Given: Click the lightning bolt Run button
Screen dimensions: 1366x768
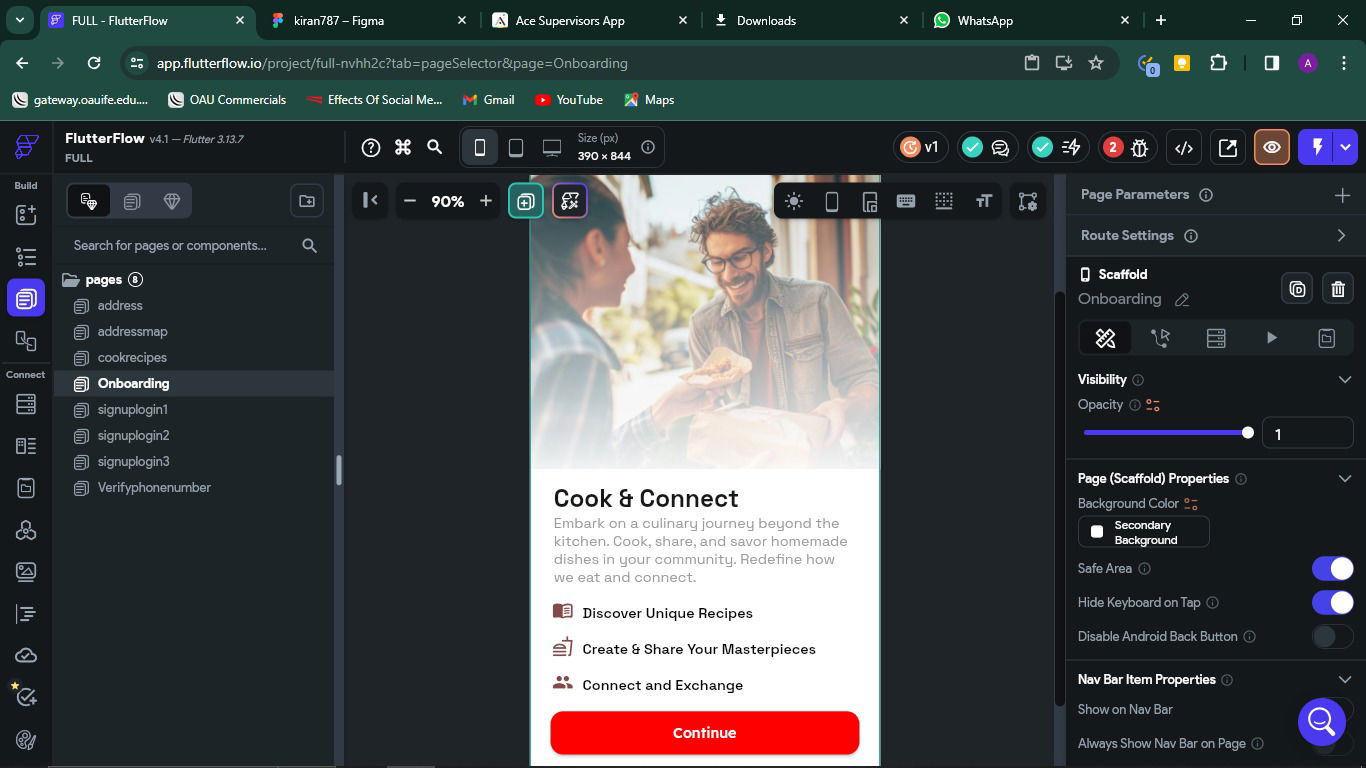Looking at the screenshot, I should [x=1317, y=147].
